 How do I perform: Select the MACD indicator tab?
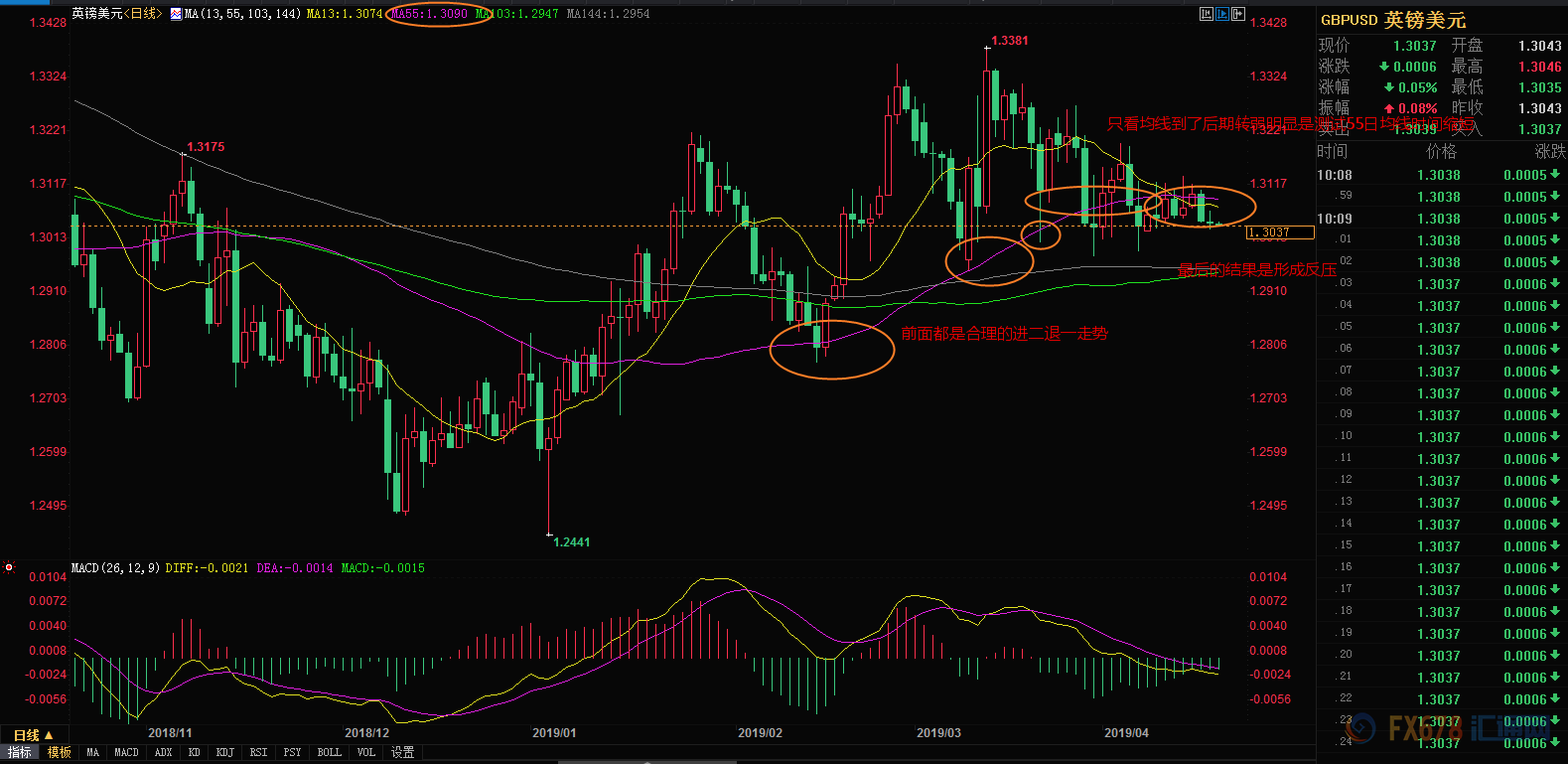126,753
